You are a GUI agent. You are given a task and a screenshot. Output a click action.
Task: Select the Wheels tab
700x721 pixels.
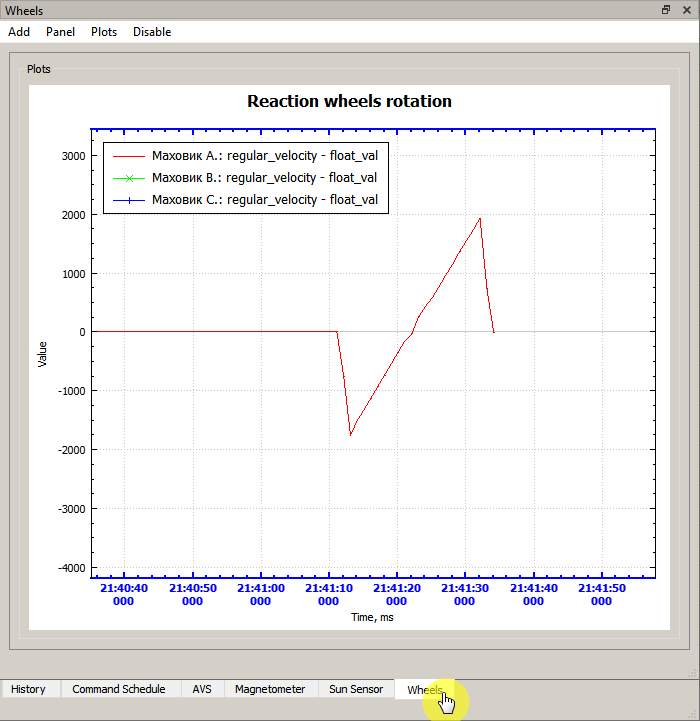(424, 690)
